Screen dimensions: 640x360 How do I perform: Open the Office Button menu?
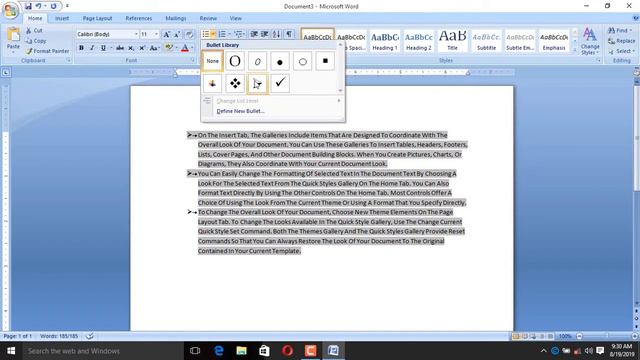10,9
